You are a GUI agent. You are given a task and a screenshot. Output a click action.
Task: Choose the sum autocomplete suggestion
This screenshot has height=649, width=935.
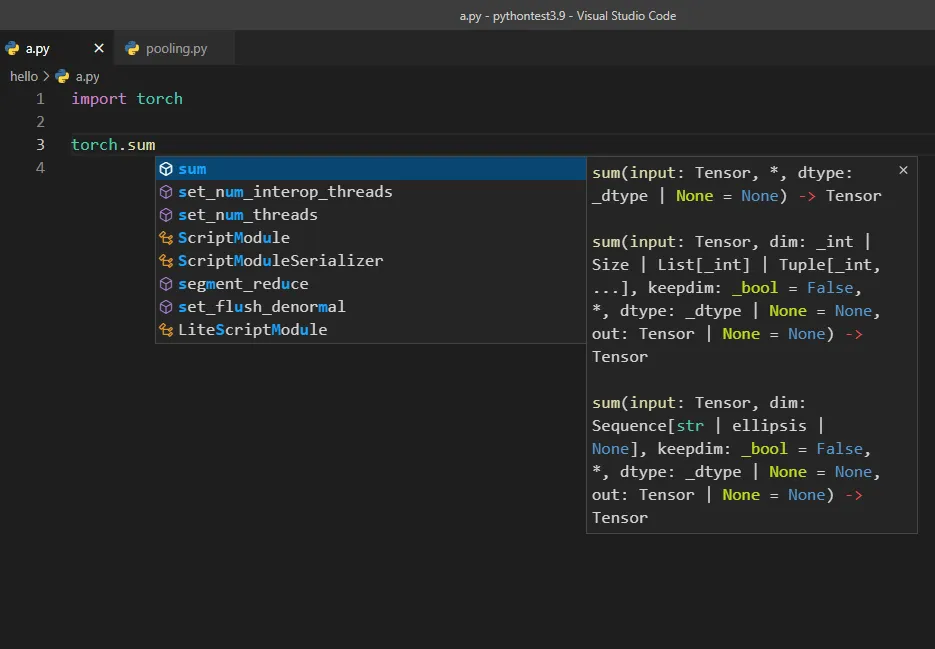[x=370, y=169]
